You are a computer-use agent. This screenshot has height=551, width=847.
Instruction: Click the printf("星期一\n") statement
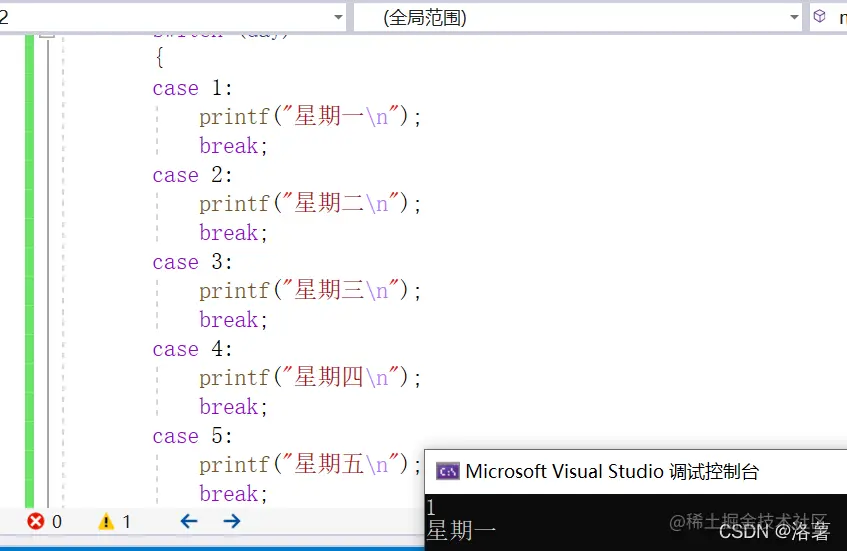[x=310, y=117]
